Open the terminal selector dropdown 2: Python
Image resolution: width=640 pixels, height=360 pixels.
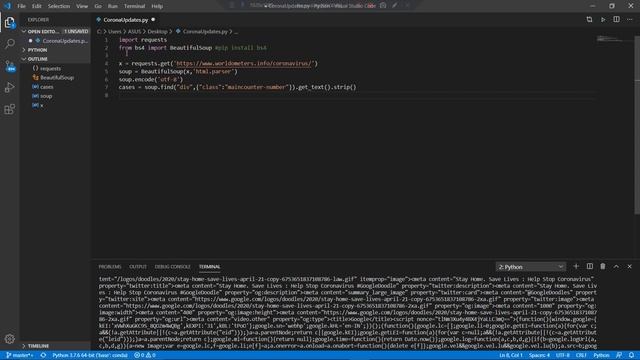point(531,267)
